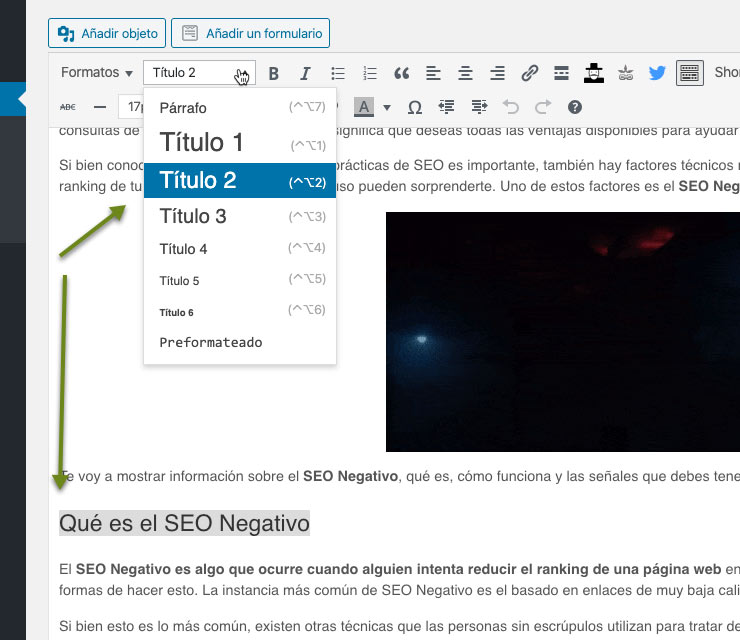Click the dark image in the post
The height and width of the screenshot is (640, 740).
coord(563,332)
